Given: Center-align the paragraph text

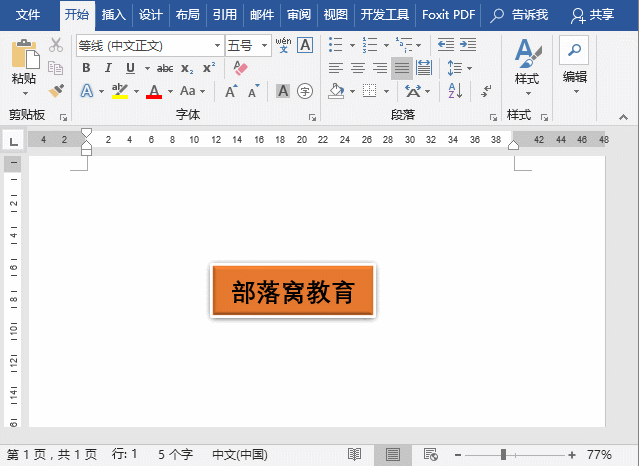Looking at the screenshot, I should (357, 68).
